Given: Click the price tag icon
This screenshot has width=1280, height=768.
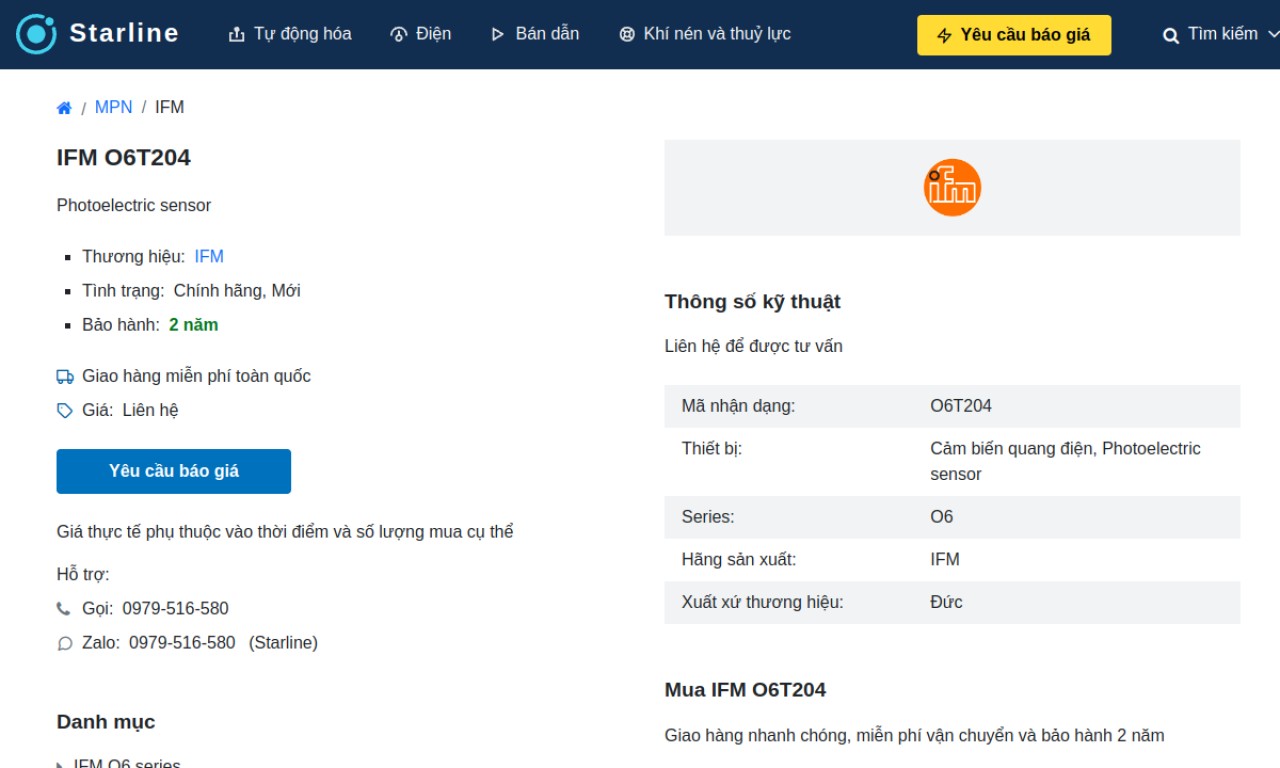Looking at the screenshot, I should 65,411.
